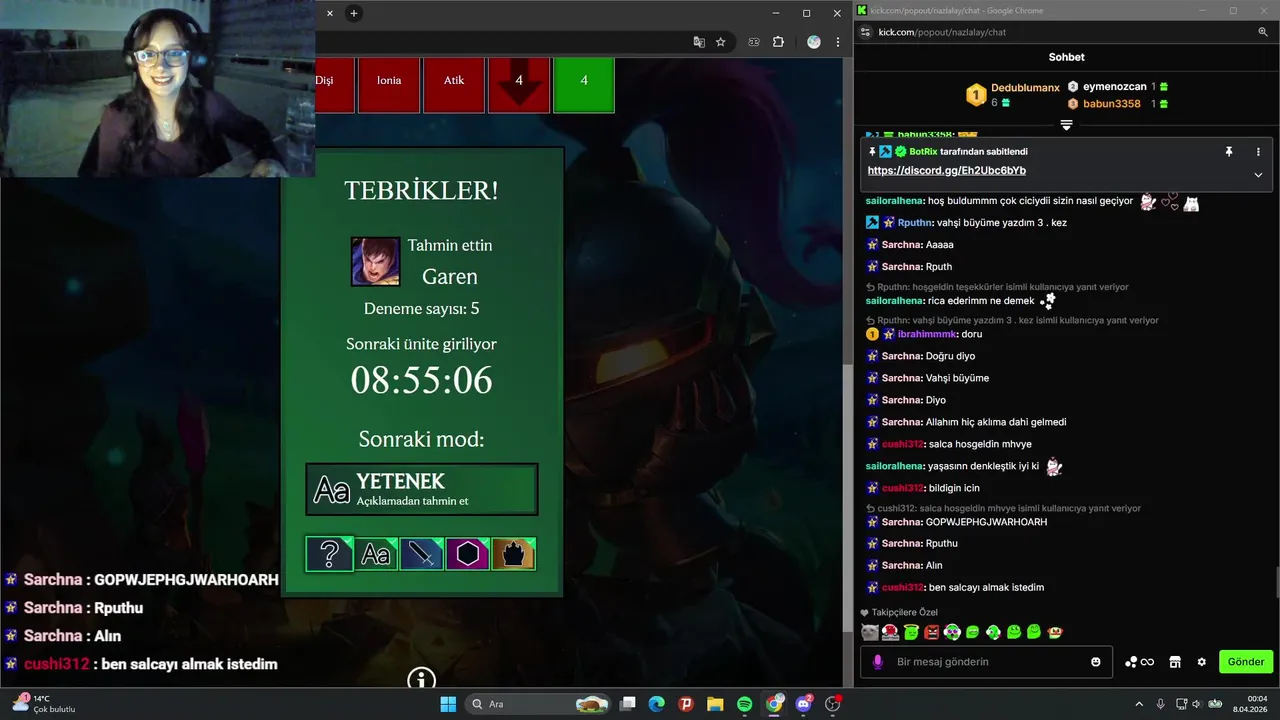Click the cushi312 username on the 'ben salcayı' message
Viewport: 1280px width, 720px height.
pyautogui.click(x=902, y=587)
